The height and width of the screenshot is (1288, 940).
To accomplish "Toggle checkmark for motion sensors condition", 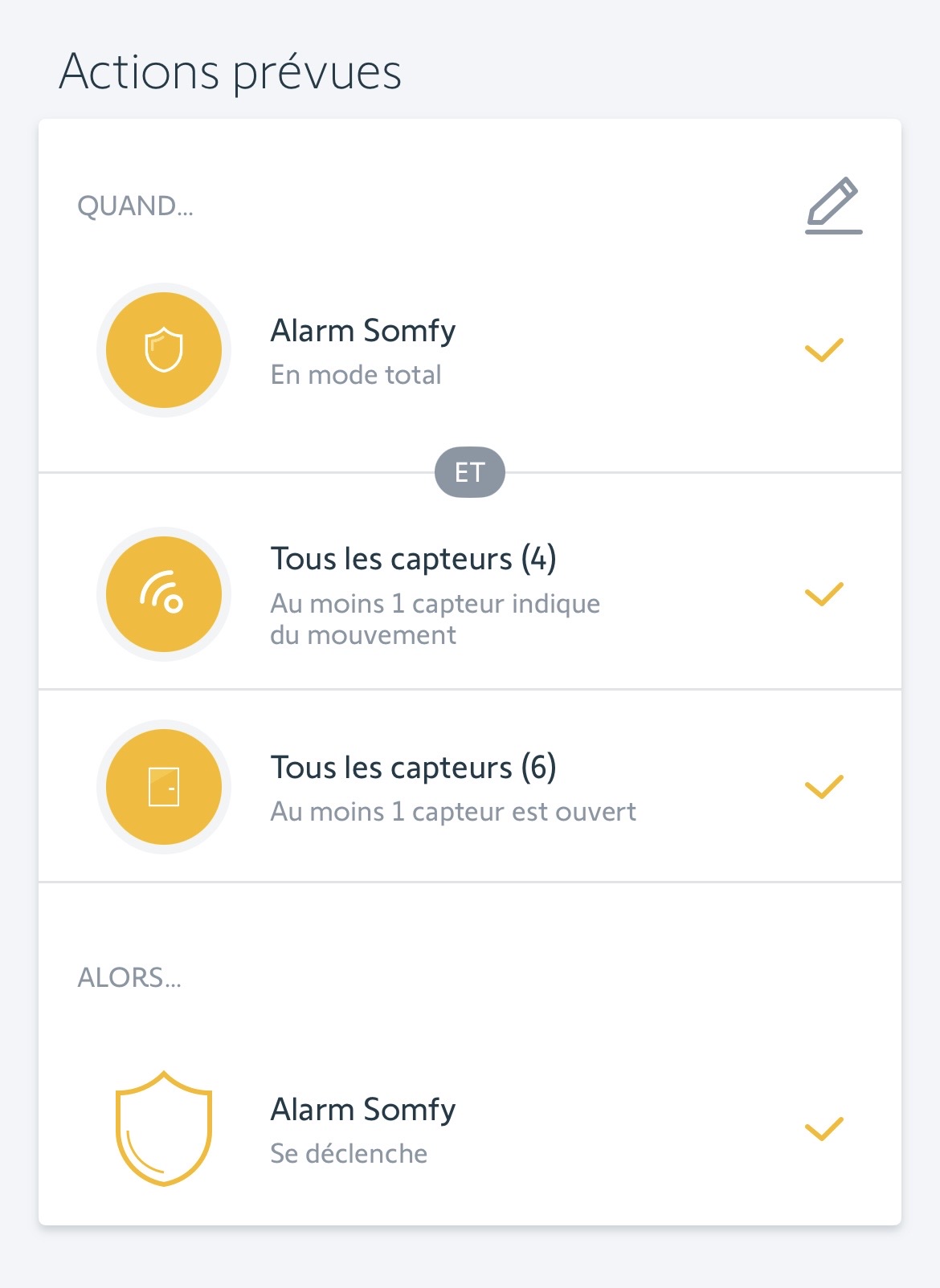I will pyautogui.click(x=824, y=594).
